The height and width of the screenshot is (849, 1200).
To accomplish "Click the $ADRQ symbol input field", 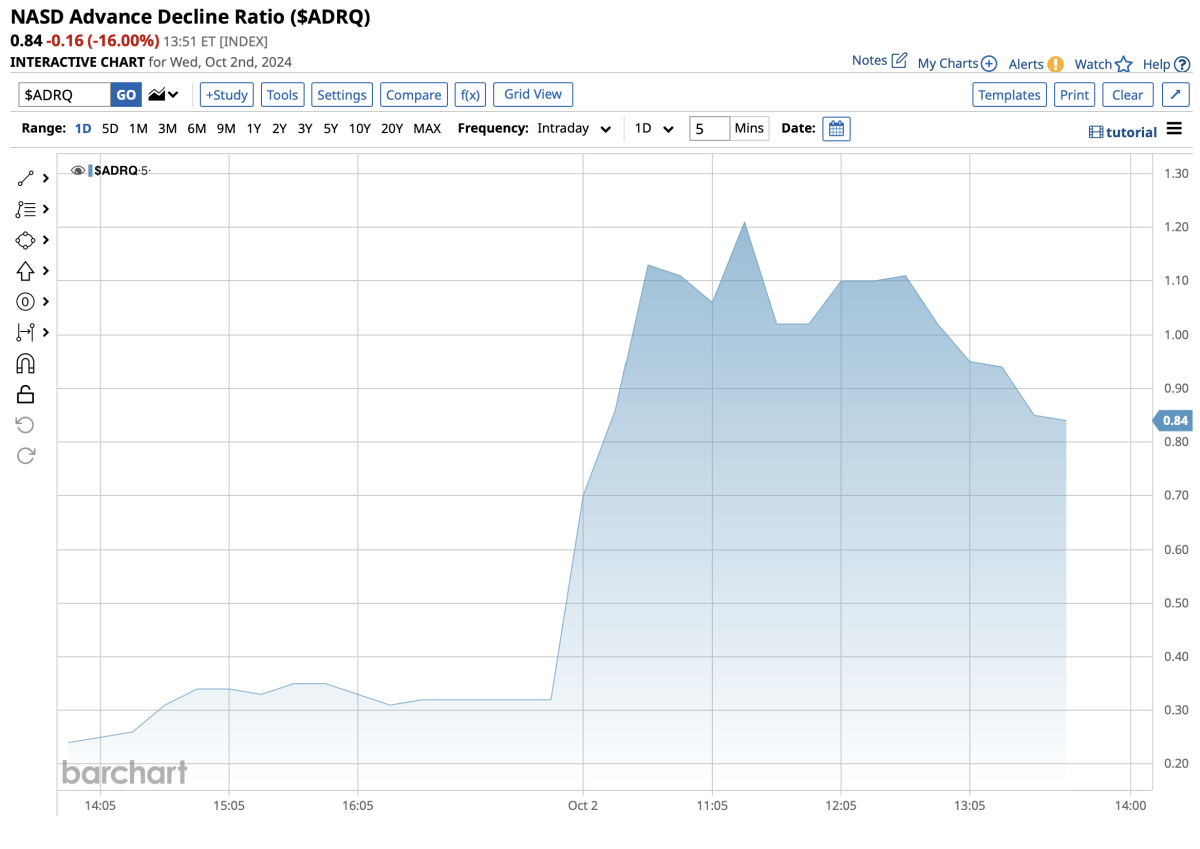I will point(65,95).
